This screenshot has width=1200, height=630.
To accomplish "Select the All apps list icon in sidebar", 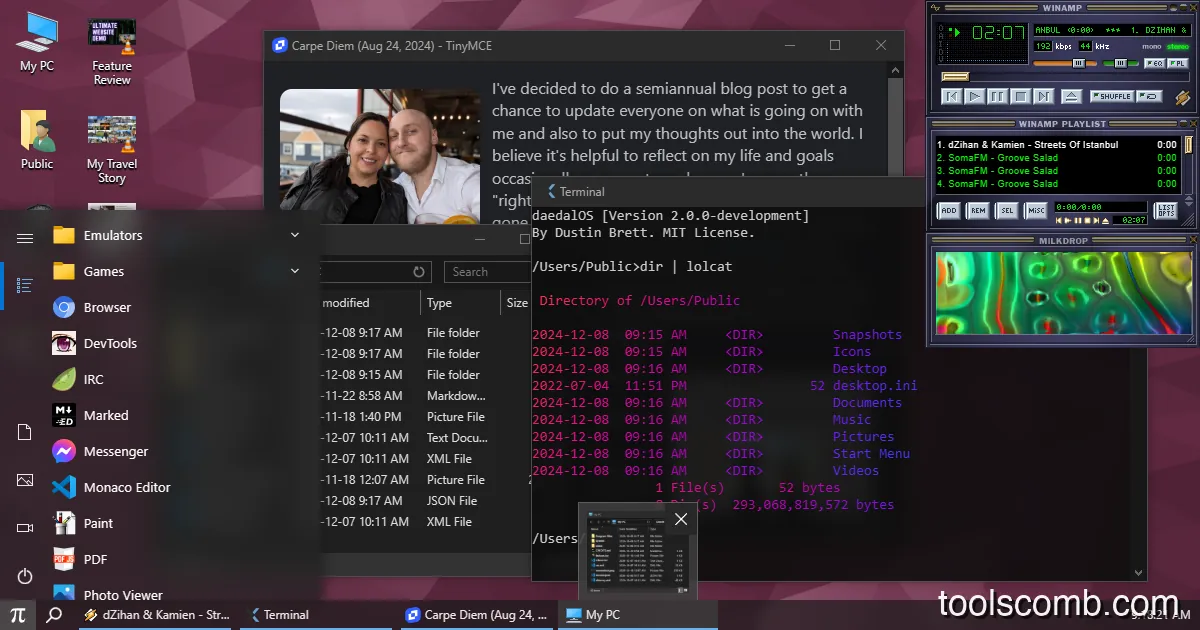I will click(25, 285).
